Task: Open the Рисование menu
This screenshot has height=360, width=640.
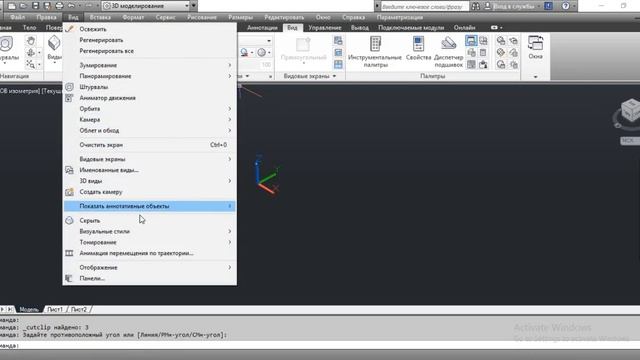Action: [x=202, y=17]
